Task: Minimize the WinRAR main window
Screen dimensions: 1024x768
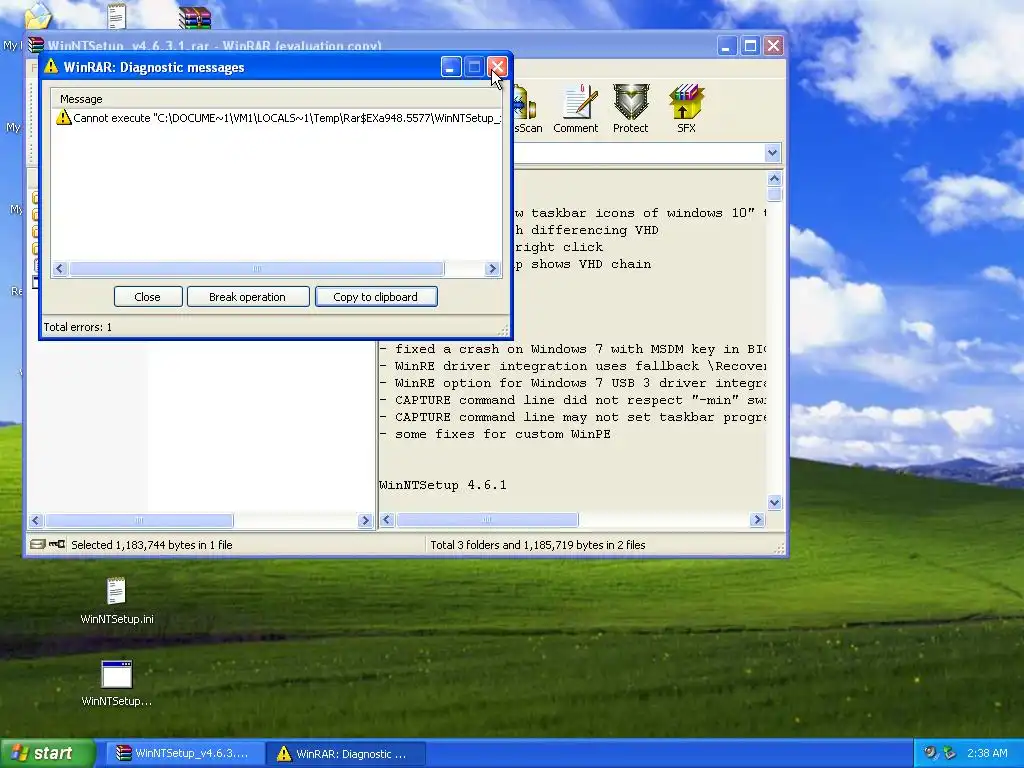Action: click(727, 46)
